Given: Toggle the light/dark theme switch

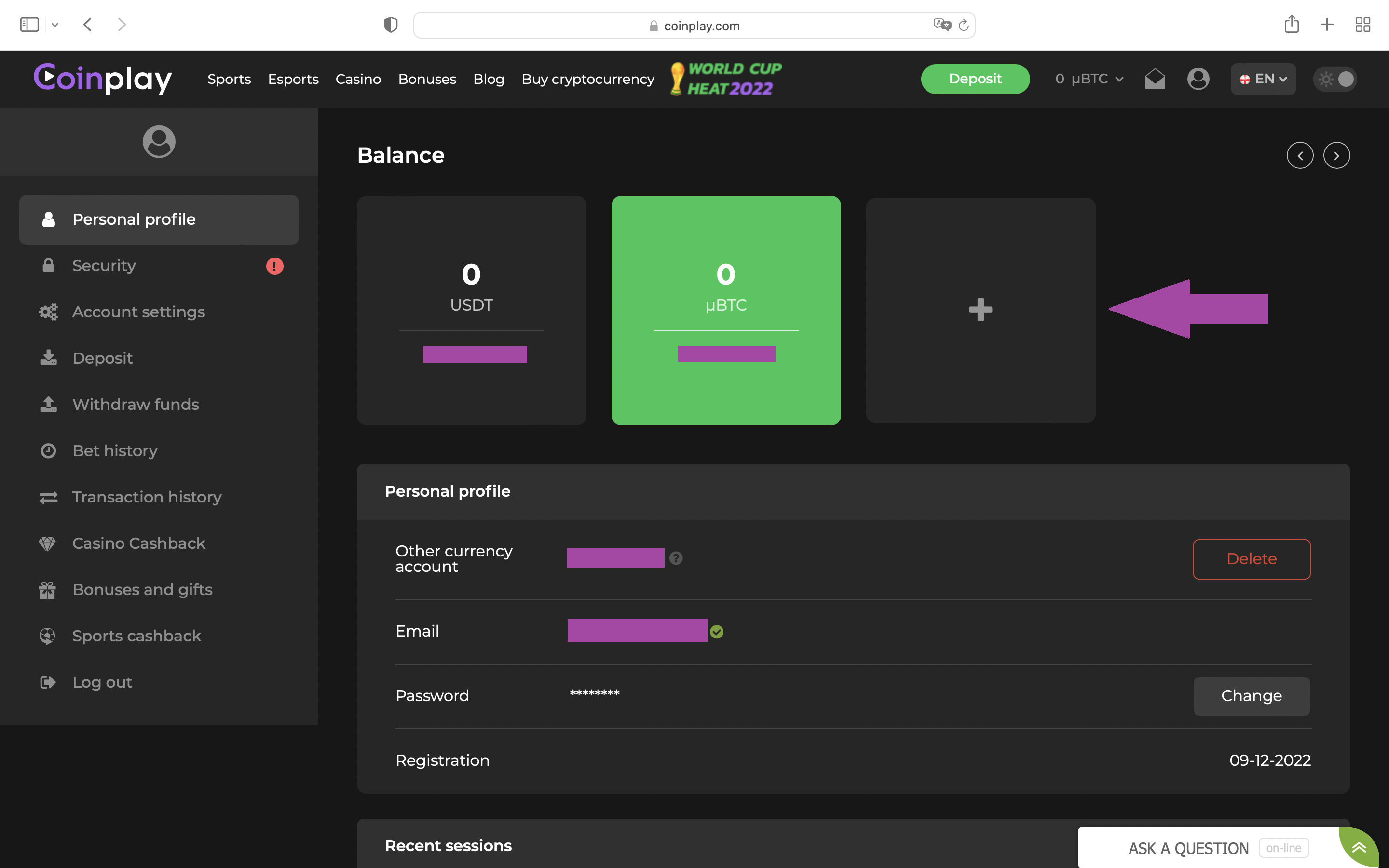Looking at the screenshot, I should (1335, 79).
